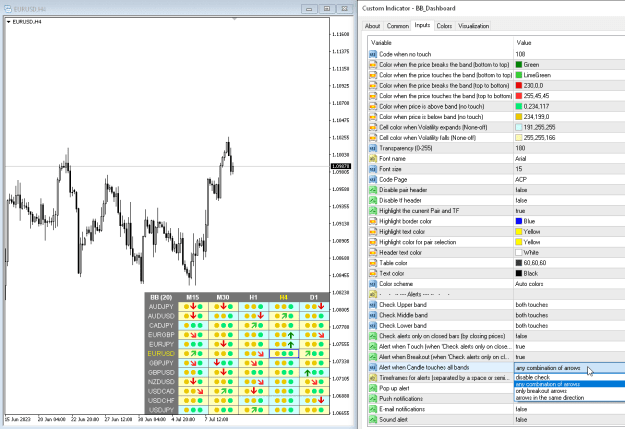Click the icon beside 'Push notifications'

(373, 399)
